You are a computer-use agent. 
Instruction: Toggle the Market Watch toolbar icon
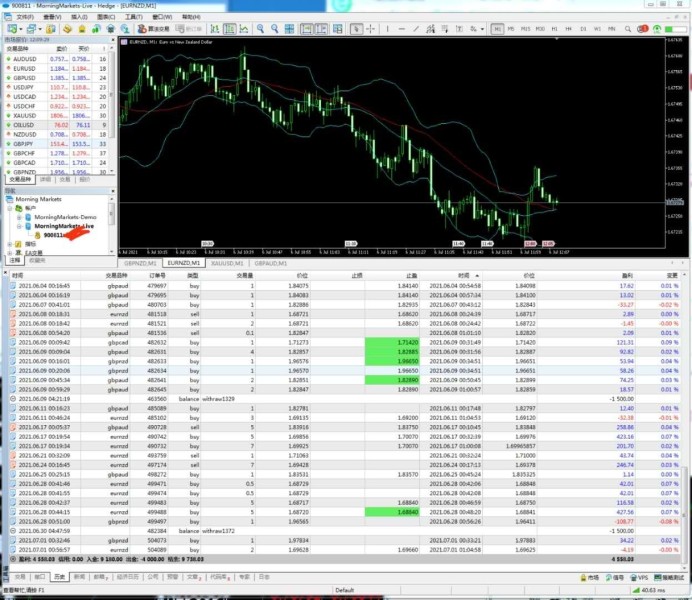[x=51, y=29]
